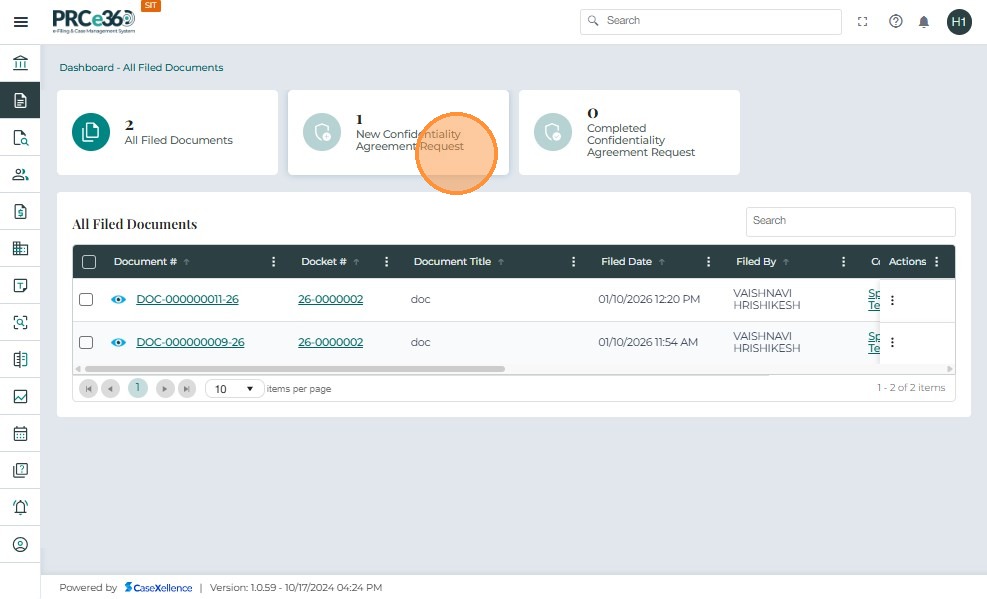
Task: Sort by Docket # column header
Action: coord(324,262)
